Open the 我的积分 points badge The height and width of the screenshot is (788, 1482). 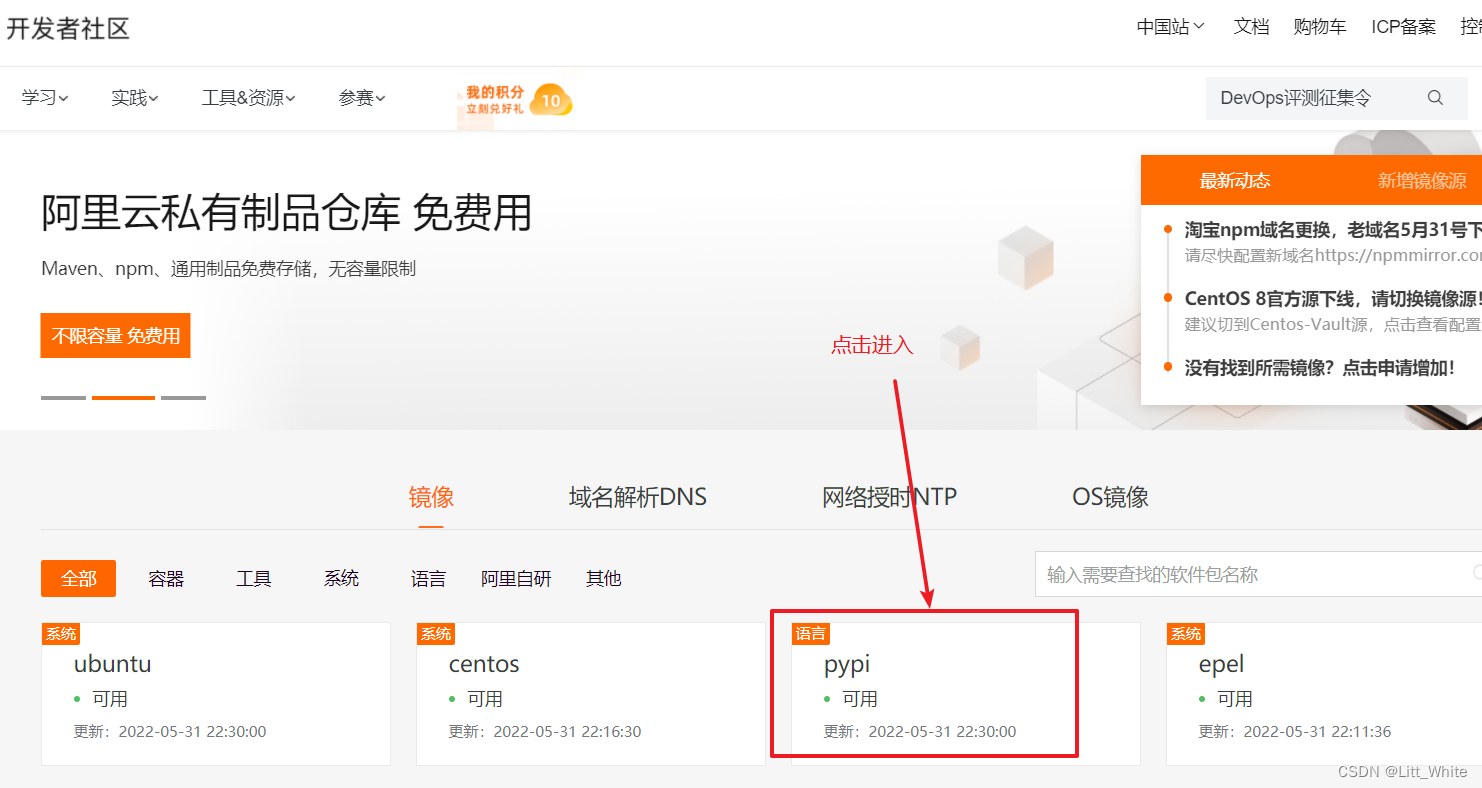[518, 100]
